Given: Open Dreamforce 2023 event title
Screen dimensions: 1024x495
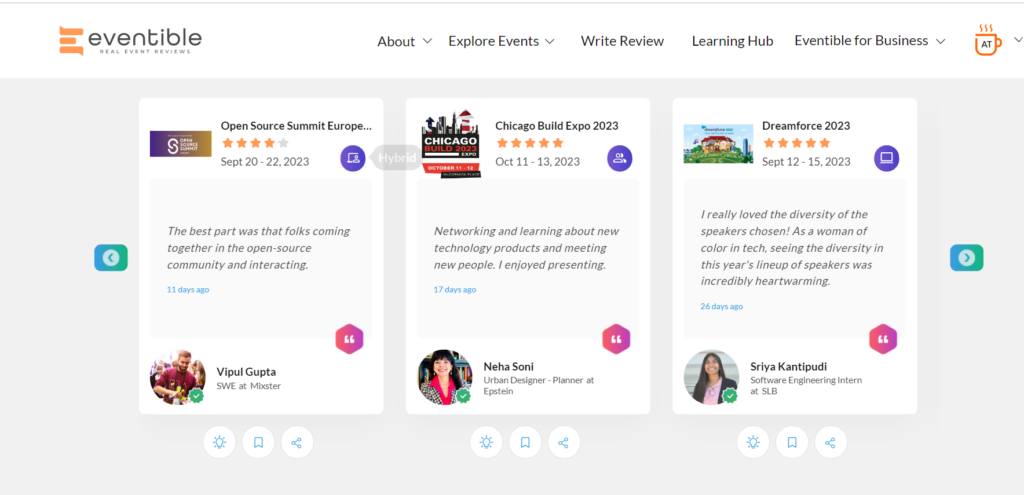Looking at the screenshot, I should pos(806,125).
